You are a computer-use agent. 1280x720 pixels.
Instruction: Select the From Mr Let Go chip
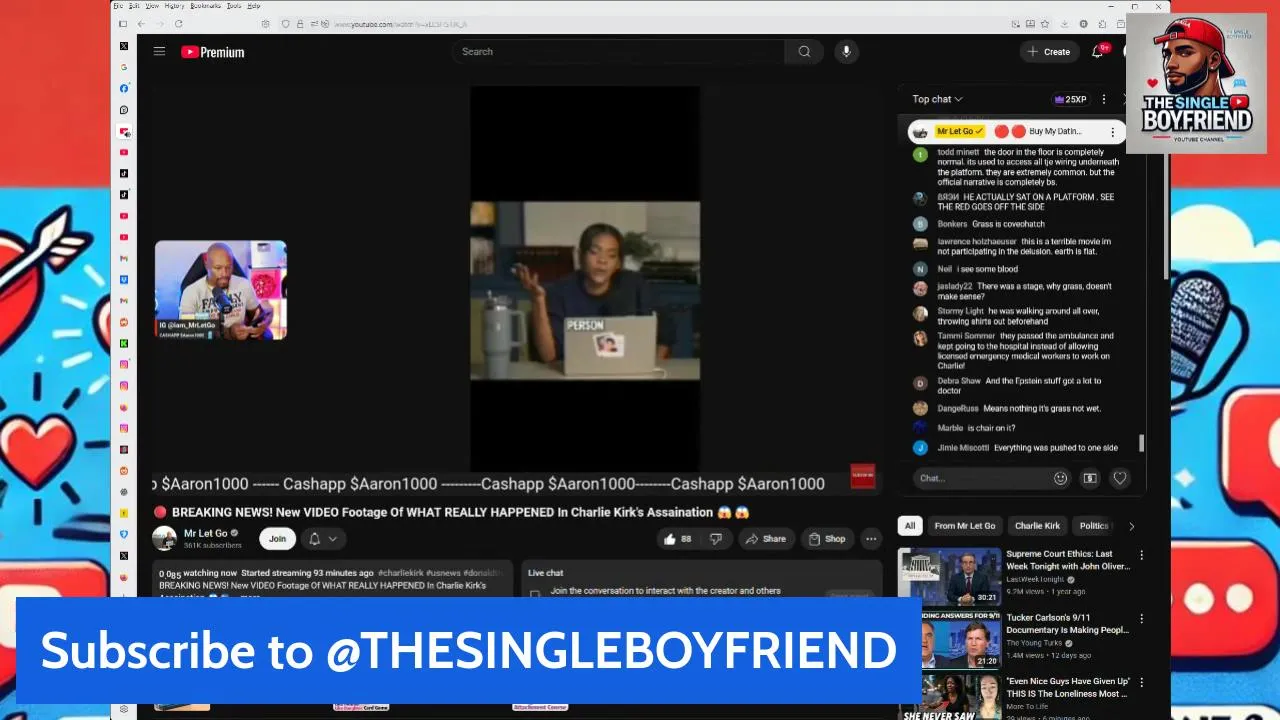(x=964, y=526)
